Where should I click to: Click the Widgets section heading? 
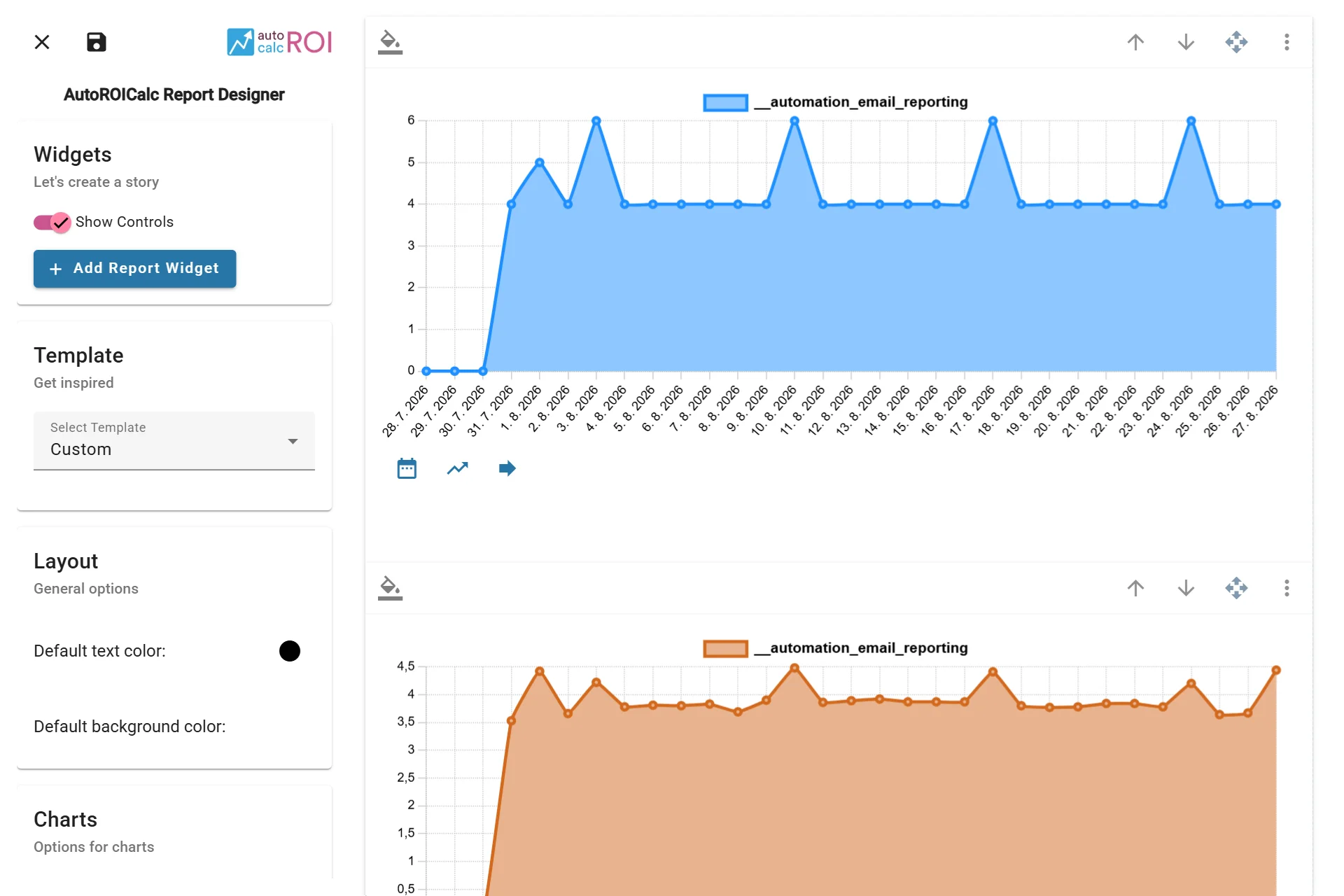point(73,155)
